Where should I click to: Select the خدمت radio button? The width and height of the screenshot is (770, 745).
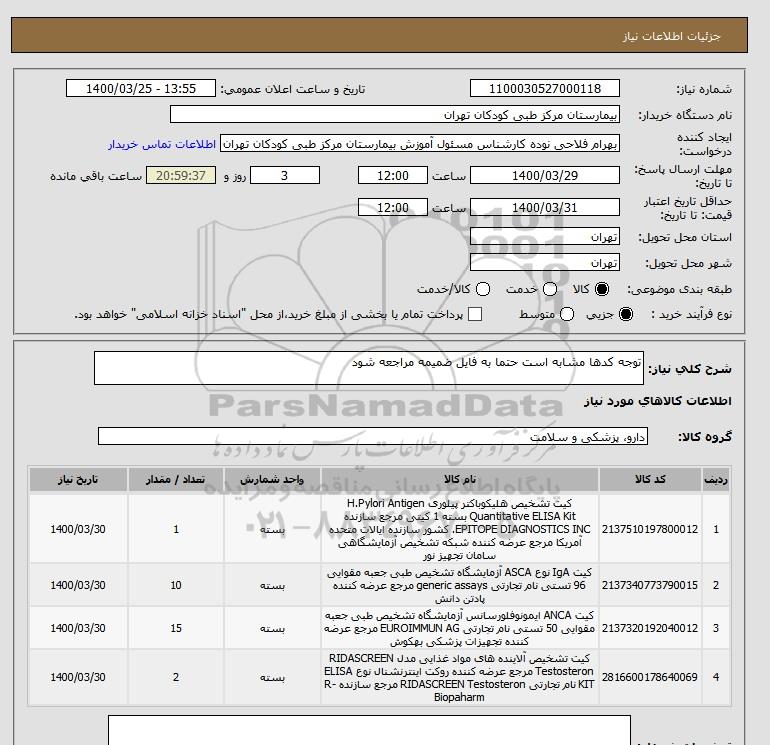pyautogui.click(x=550, y=289)
